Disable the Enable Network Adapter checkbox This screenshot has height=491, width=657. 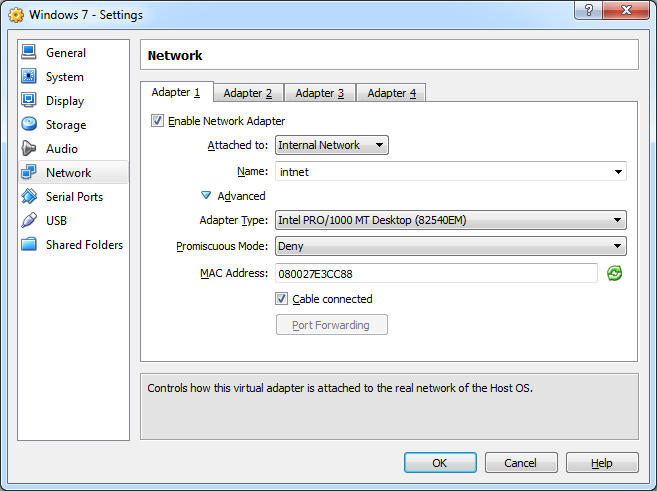157,121
